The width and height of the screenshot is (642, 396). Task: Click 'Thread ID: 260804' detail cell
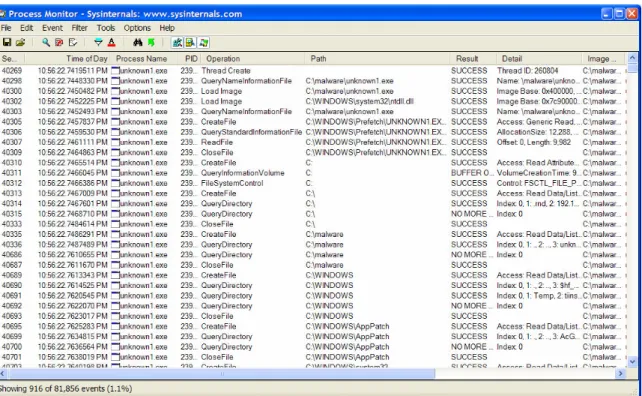coord(527,70)
